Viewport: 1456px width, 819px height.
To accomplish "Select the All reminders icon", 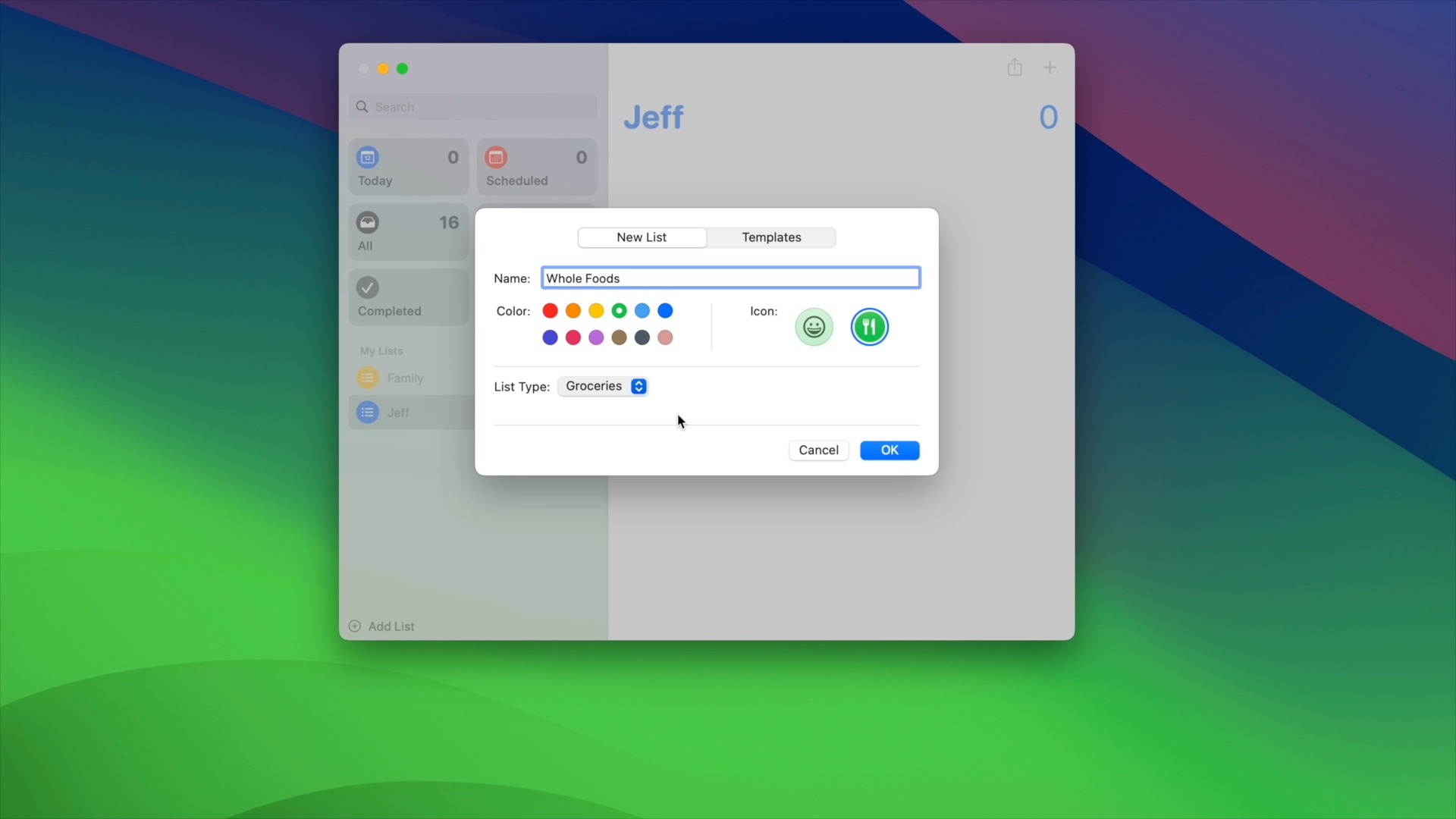I will coord(367,221).
